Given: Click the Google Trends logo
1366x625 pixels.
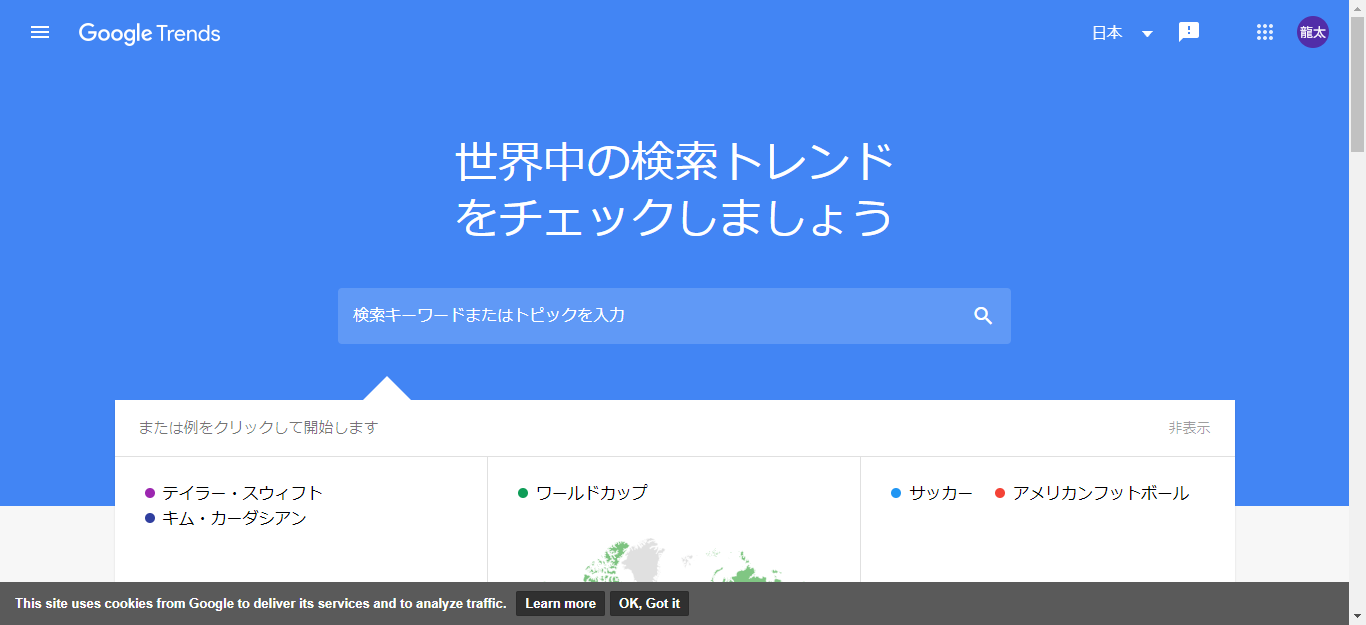Looking at the screenshot, I should (x=150, y=33).
